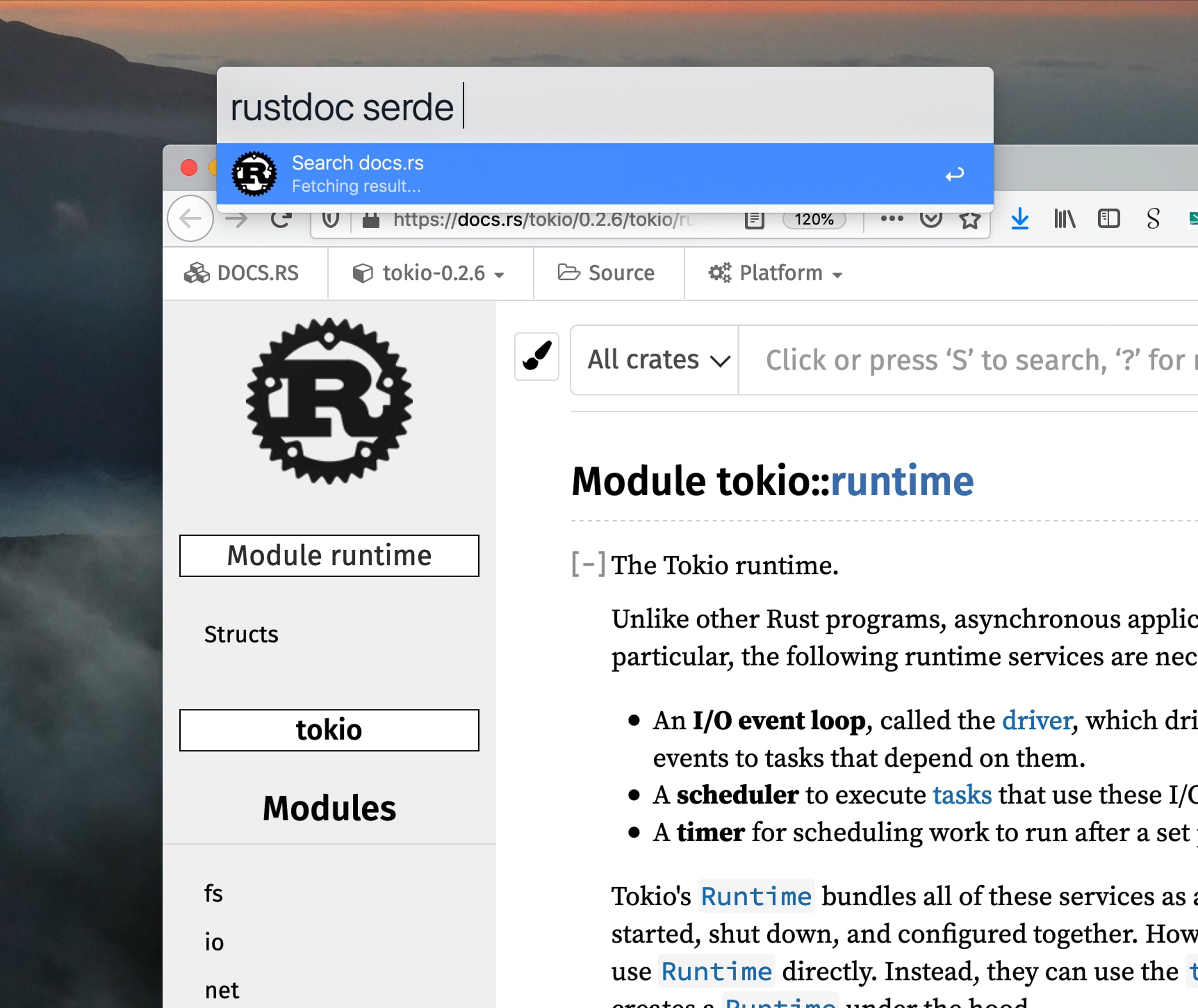Reset the 120% zoom level badge

tap(814, 220)
